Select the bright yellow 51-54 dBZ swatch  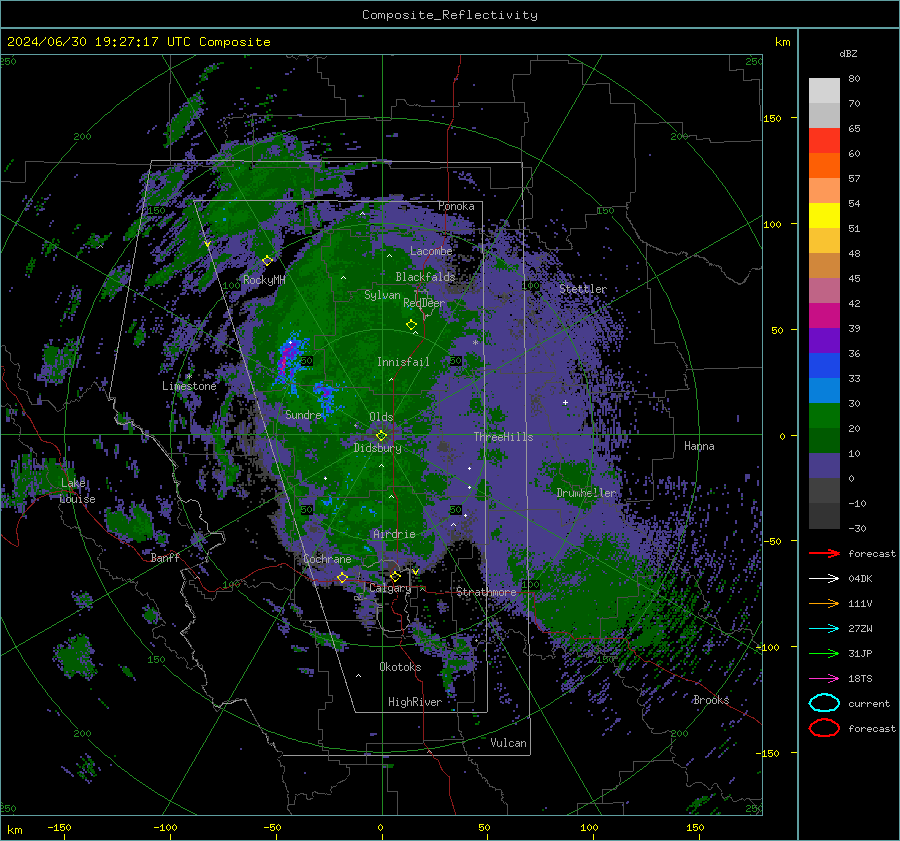(x=824, y=216)
